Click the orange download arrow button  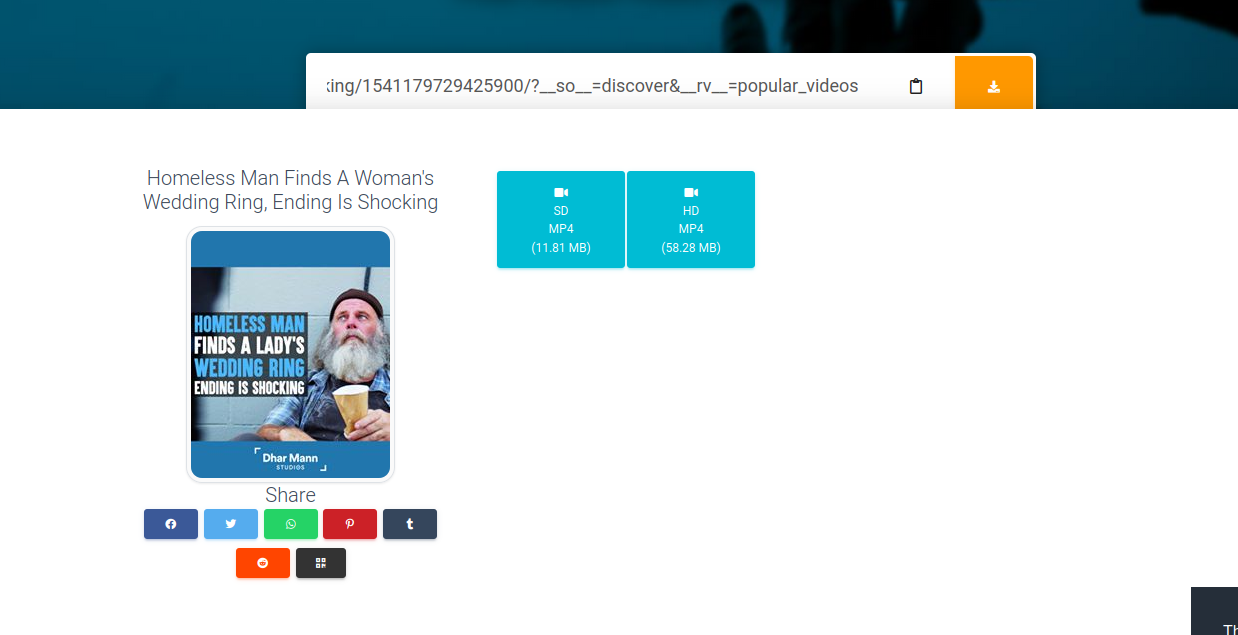(993, 84)
